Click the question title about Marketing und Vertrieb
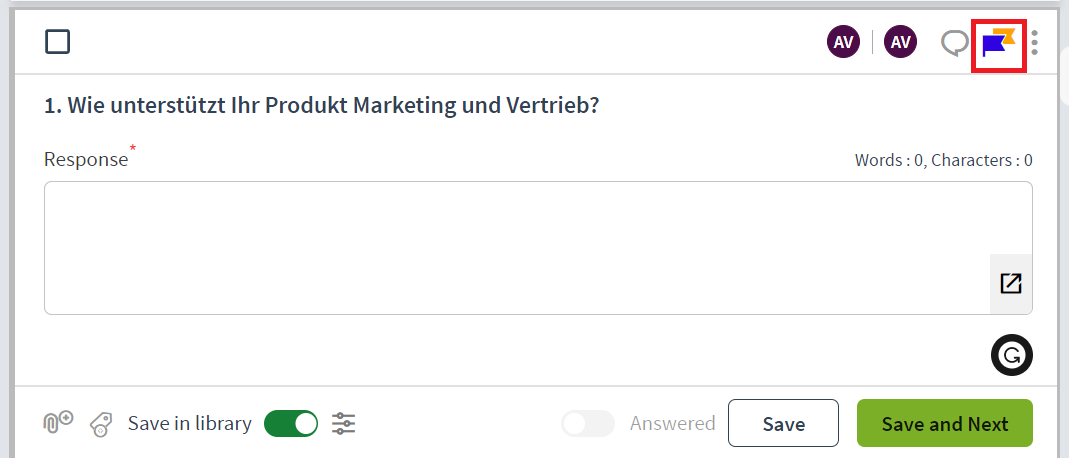 click(321, 105)
